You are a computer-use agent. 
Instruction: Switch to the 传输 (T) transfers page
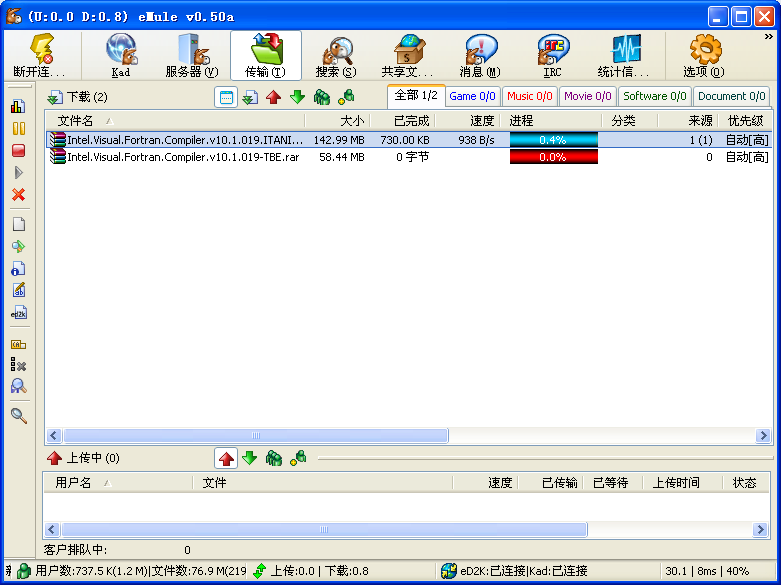pos(265,55)
